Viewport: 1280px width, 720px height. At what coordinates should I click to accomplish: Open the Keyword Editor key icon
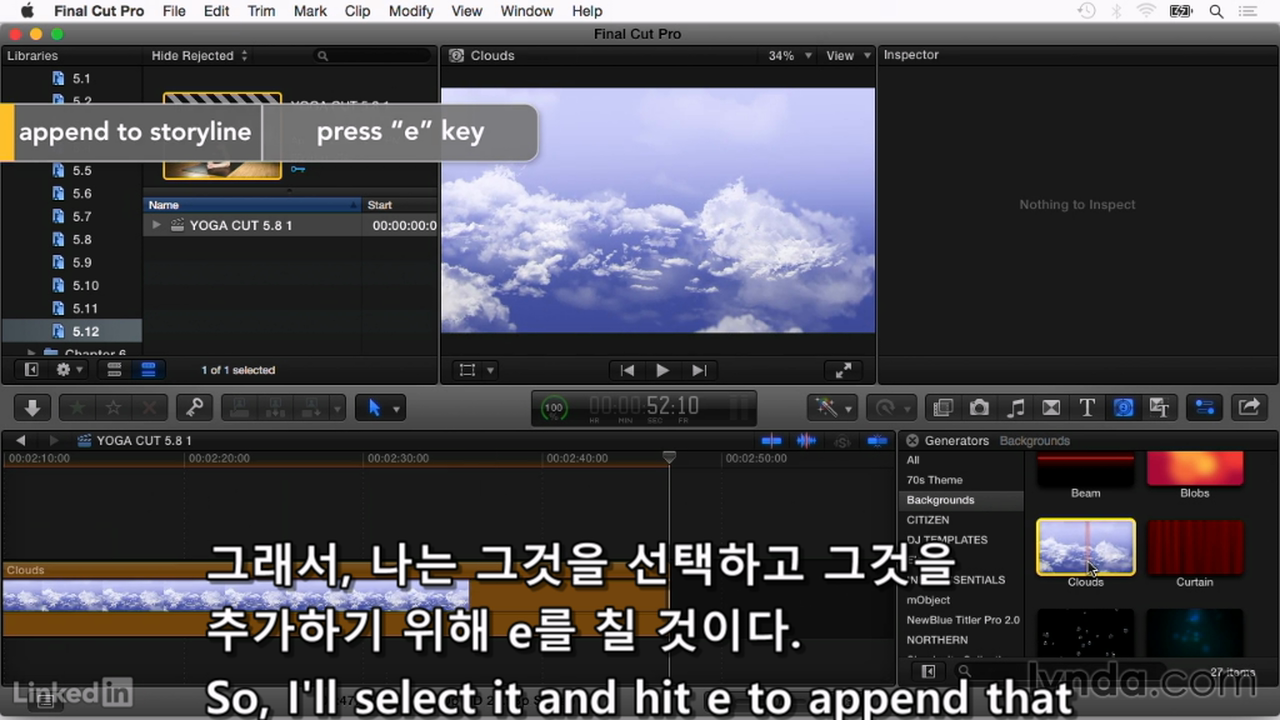(195, 407)
